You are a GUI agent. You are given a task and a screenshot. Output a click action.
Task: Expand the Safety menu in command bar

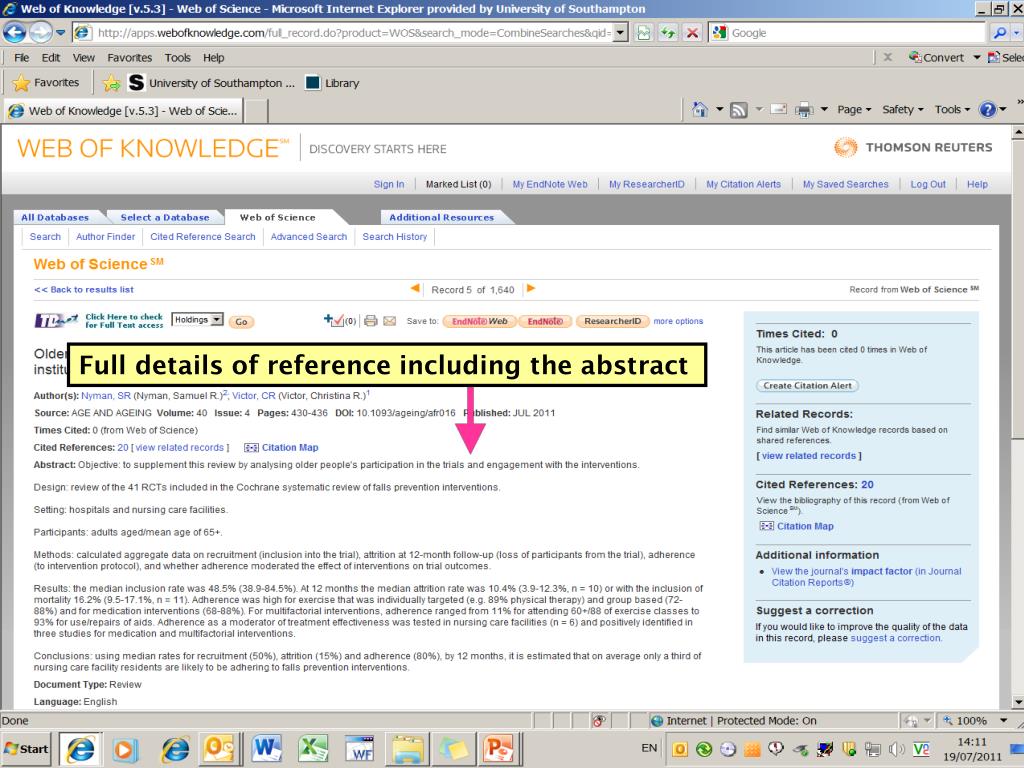[903, 110]
